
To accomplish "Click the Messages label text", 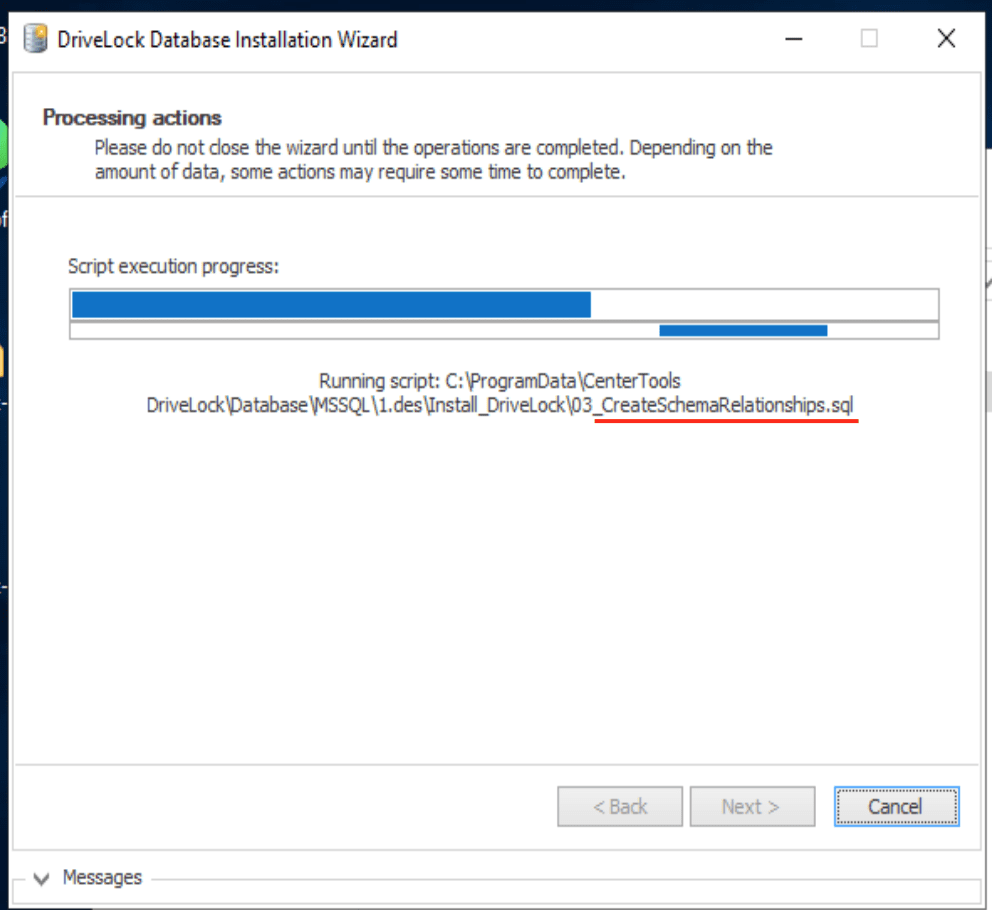I will point(102,878).
